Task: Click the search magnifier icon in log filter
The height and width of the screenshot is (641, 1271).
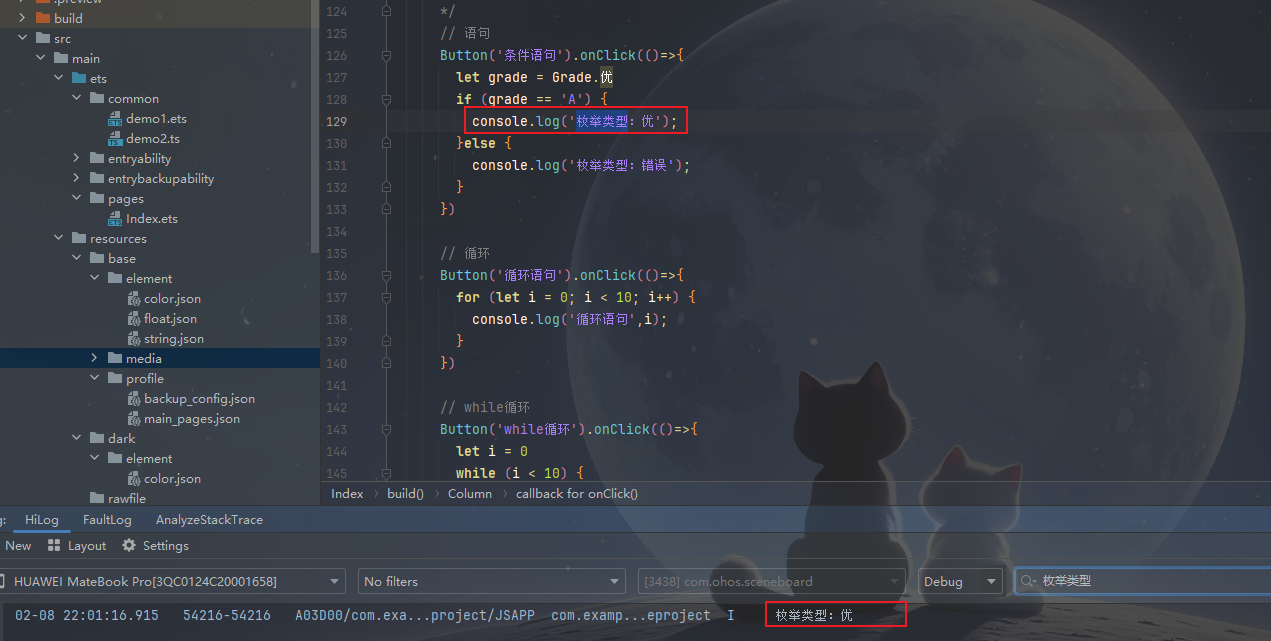Action: pos(1028,581)
